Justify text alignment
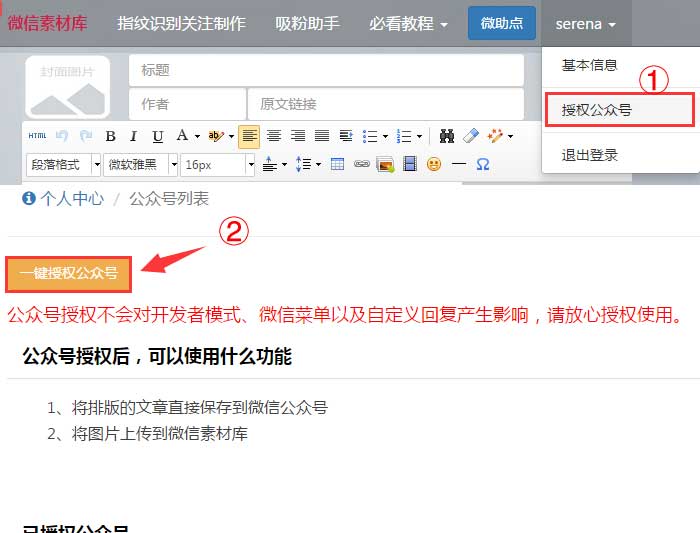The height and width of the screenshot is (533, 700). [x=322, y=136]
